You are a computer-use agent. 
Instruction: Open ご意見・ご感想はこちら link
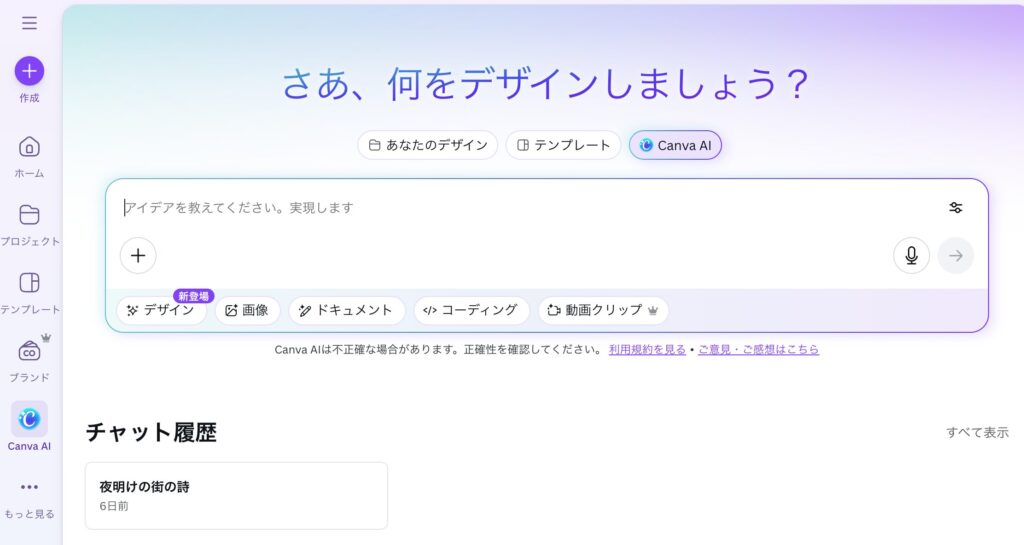[x=758, y=350]
